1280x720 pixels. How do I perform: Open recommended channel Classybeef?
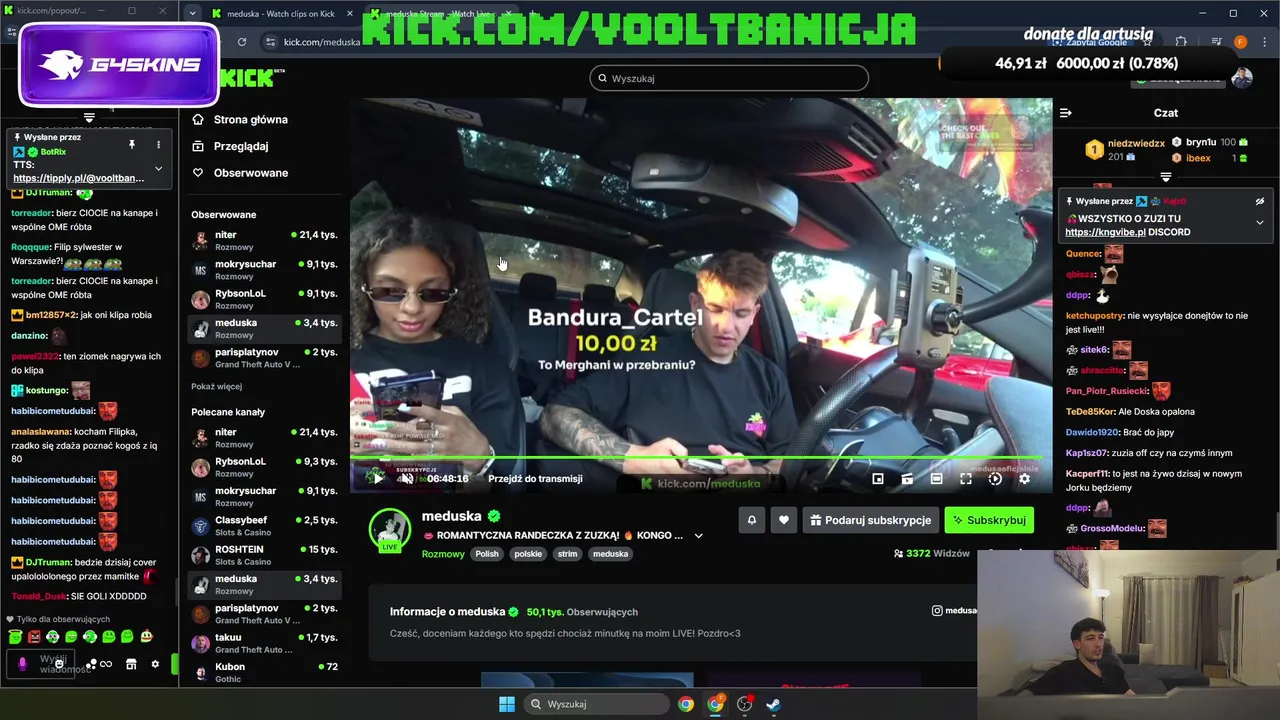point(265,526)
